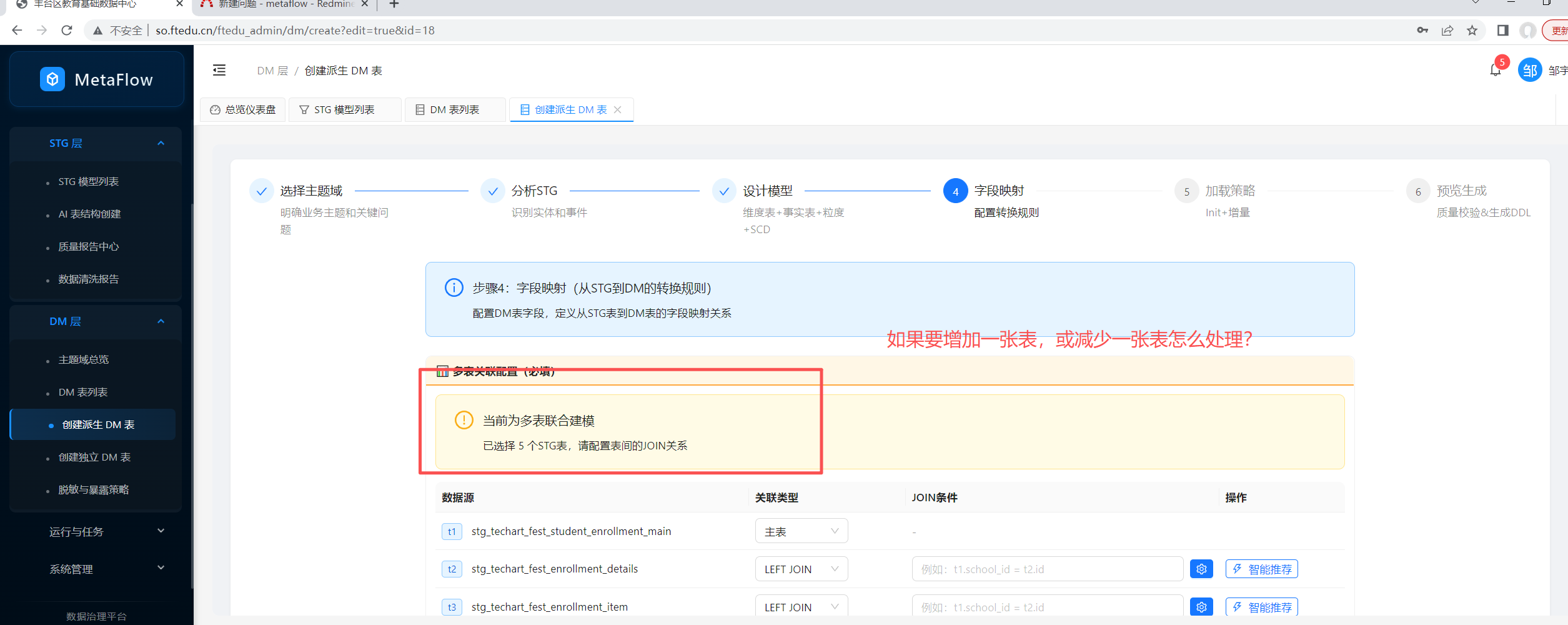Click JOIN condition input for enrollment_details
This screenshot has width=1568, height=625.
(x=1047, y=569)
